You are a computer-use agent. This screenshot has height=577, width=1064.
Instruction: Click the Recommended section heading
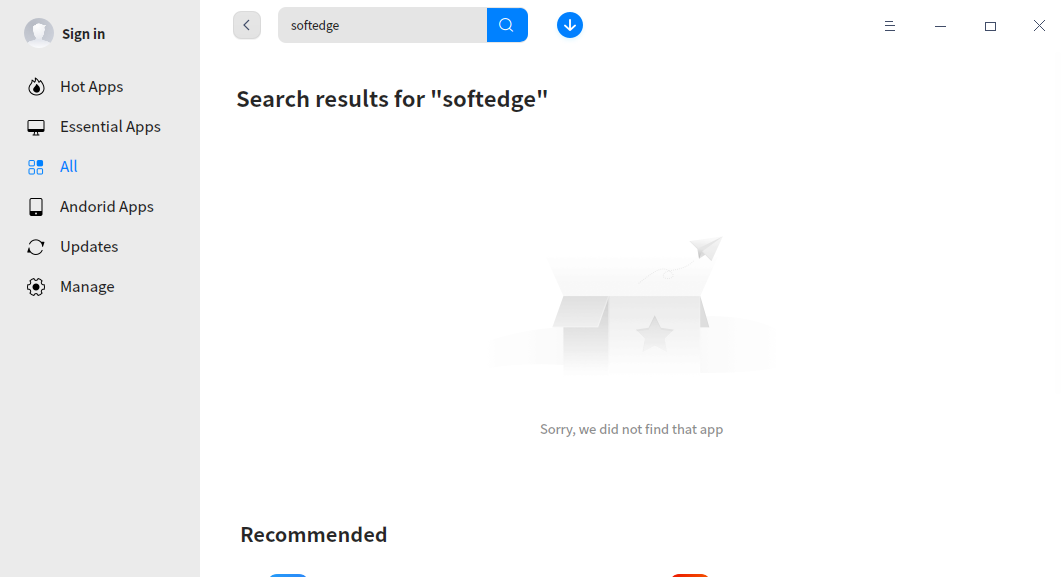click(313, 534)
